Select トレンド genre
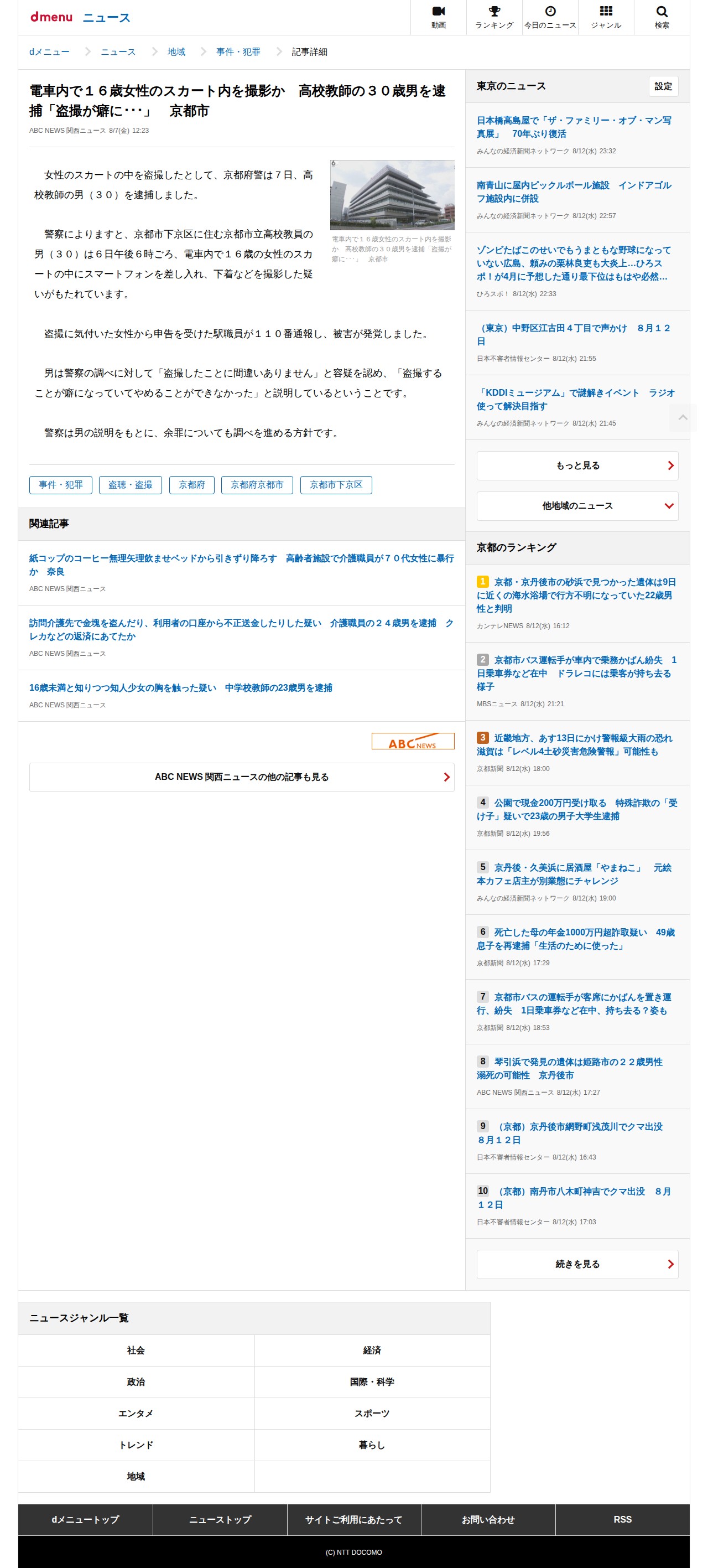Viewport: 708px width, 1568px height. coord(136,1445)
